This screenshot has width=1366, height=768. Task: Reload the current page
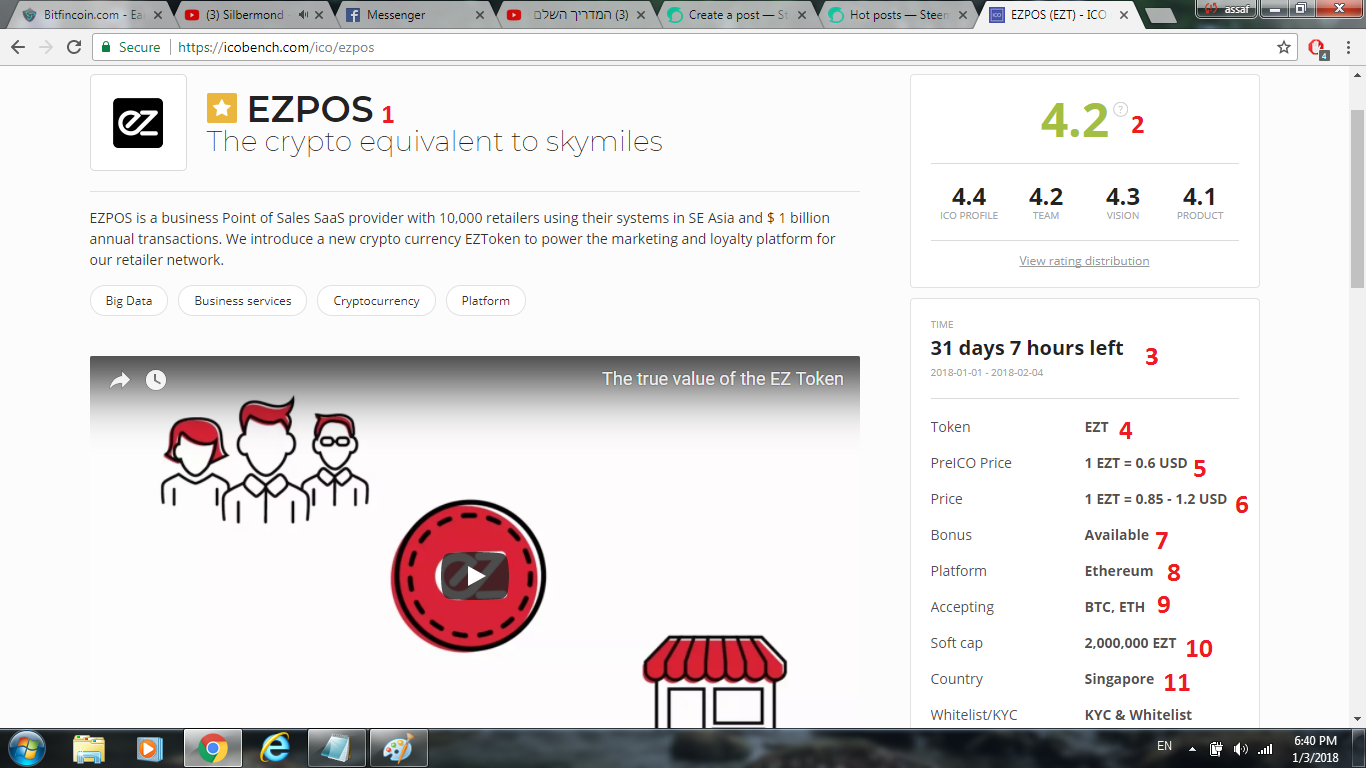pos(74,47)
